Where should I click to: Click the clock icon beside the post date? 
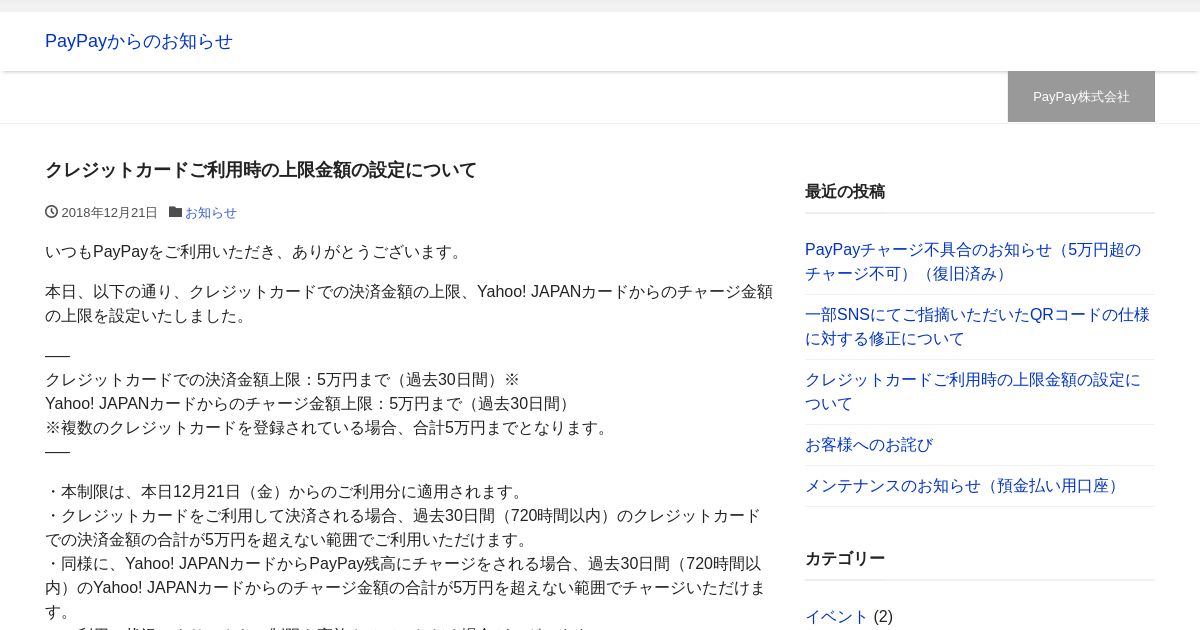point(51,212)
